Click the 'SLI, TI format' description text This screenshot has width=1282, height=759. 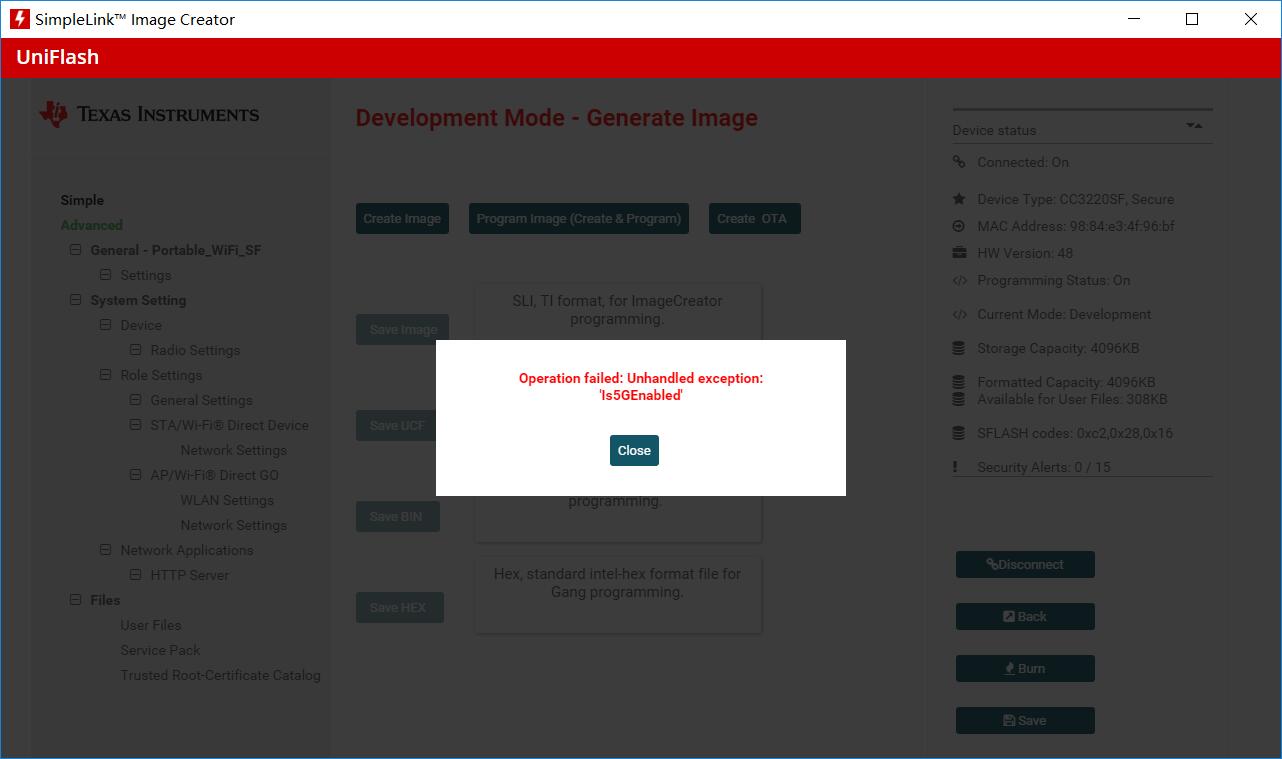(x=617, y=309)
